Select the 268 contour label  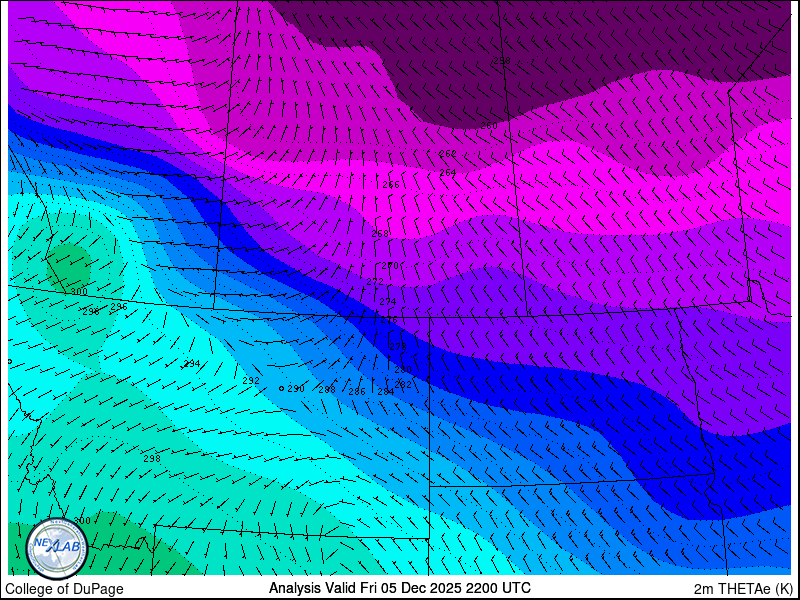[x=380, y=234]
